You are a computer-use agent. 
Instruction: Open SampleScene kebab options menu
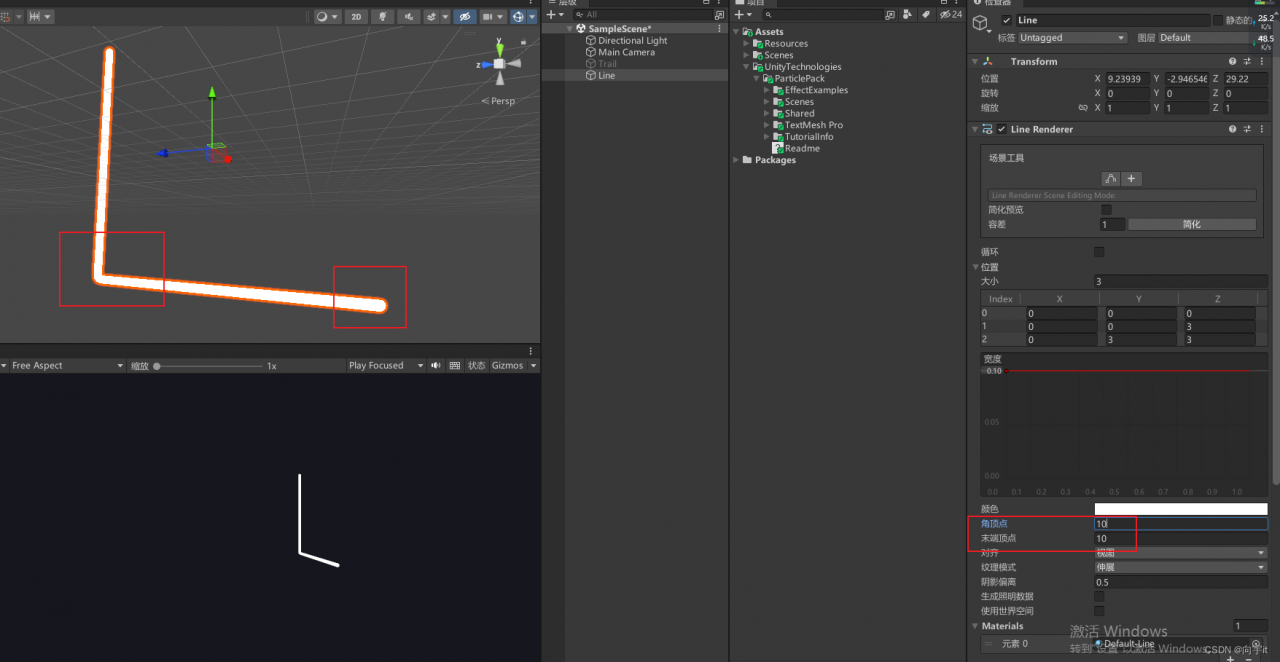[x=720, y=29]
